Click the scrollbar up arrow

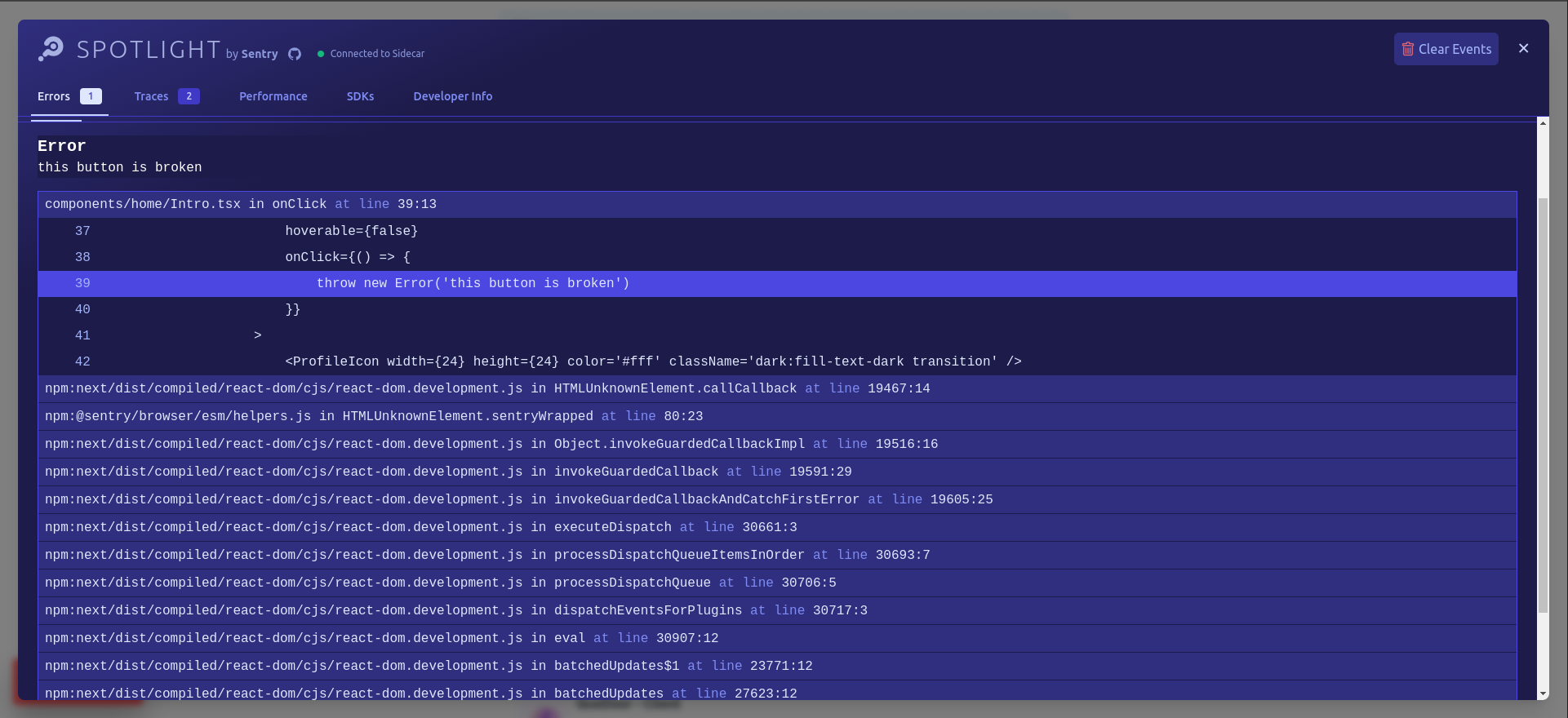coord(1543,123)
